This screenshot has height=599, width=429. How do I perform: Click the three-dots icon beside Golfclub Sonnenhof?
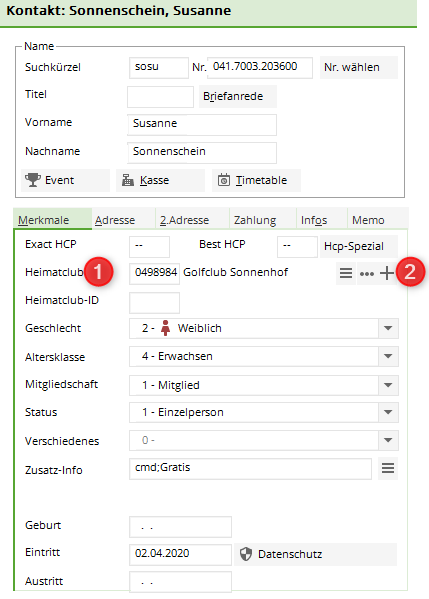pyautogui.click(x=367, y=274)
